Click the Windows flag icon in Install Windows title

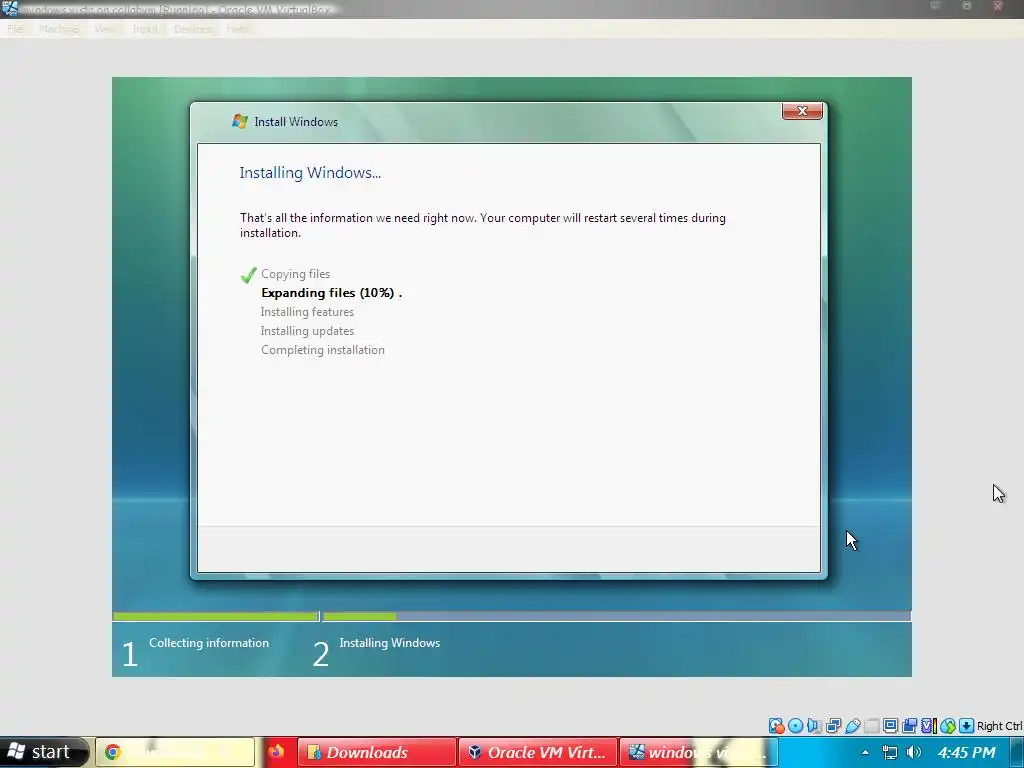(240, 121)
